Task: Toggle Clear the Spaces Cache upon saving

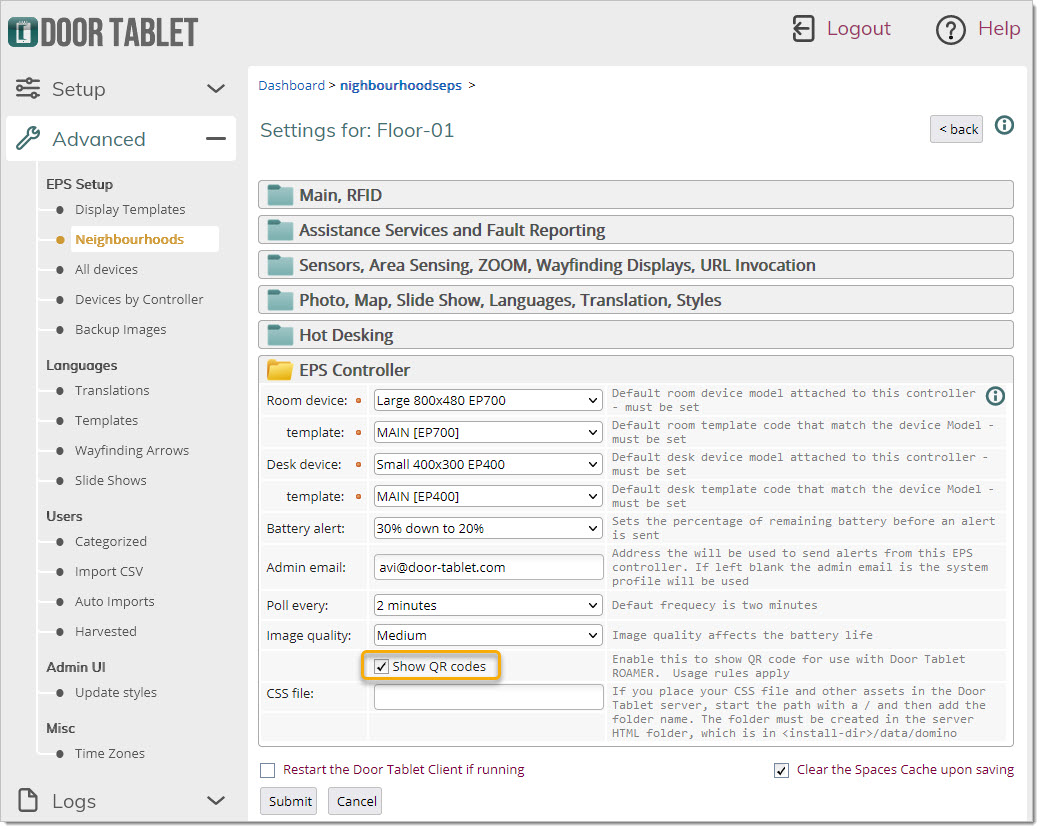Action: click(781, 770)
